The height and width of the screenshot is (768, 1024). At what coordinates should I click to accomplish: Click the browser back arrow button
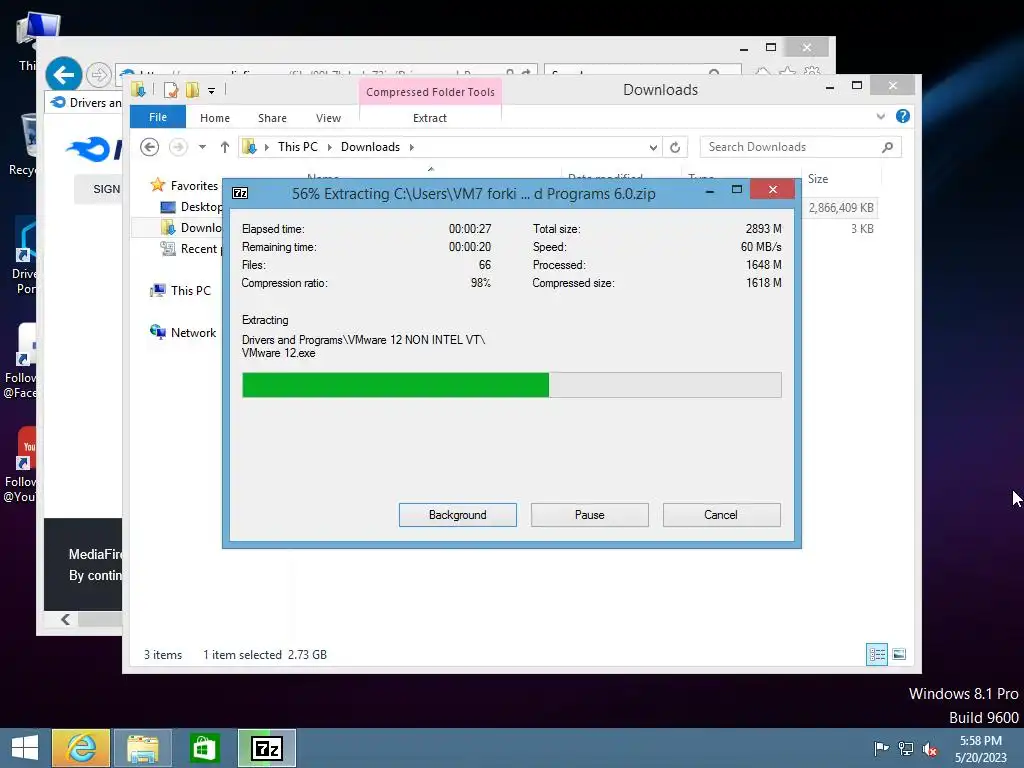point(63,74)
